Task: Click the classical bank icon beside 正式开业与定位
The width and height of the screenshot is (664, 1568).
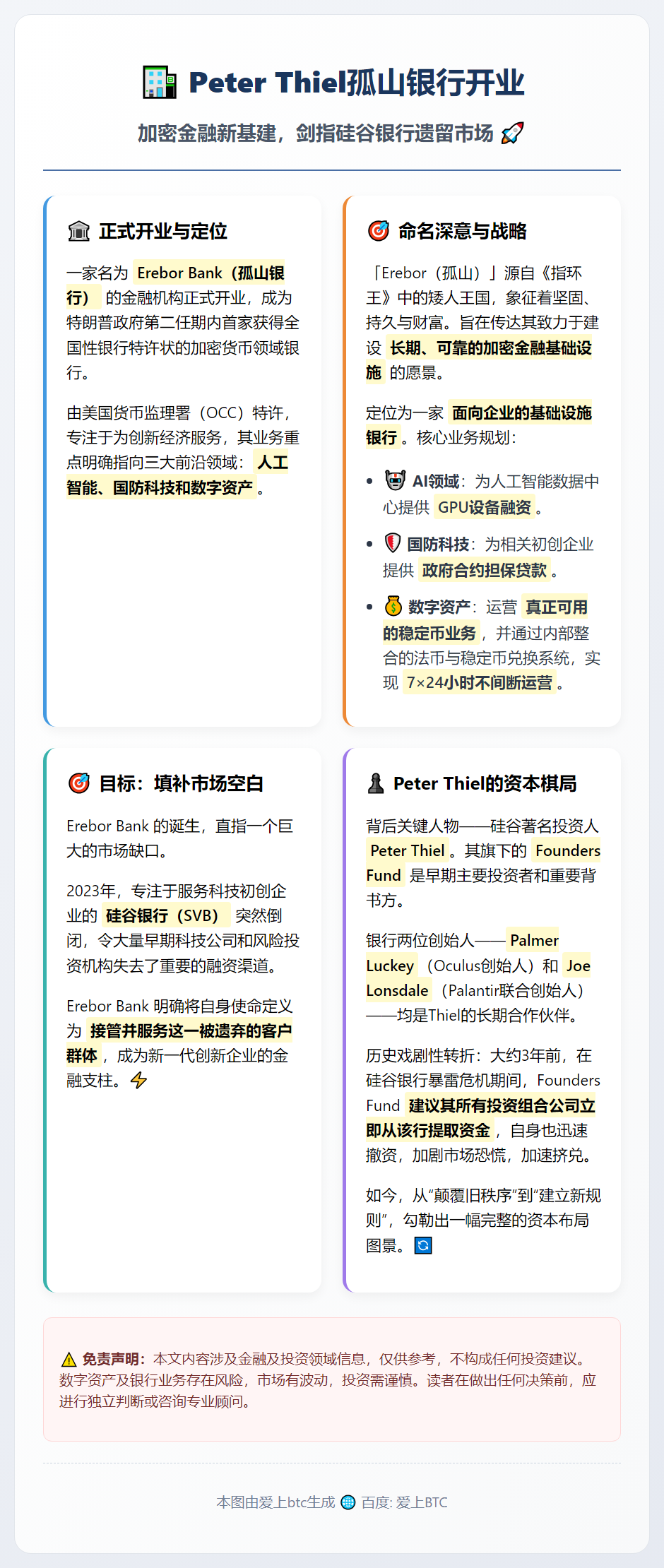Action: pos(78,231)
